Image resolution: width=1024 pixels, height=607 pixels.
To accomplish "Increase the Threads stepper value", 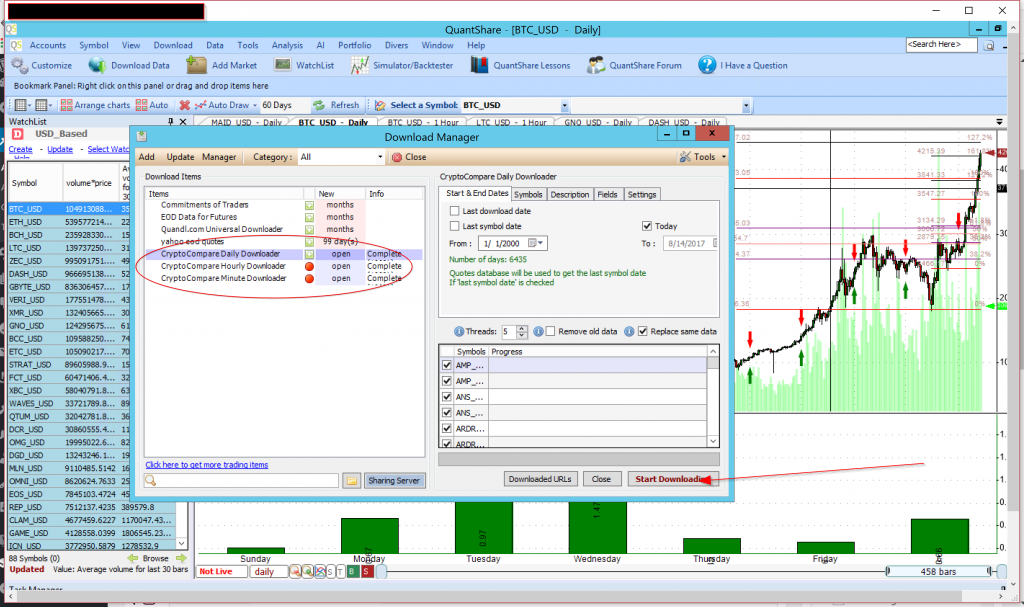I will tap(521, 329).
